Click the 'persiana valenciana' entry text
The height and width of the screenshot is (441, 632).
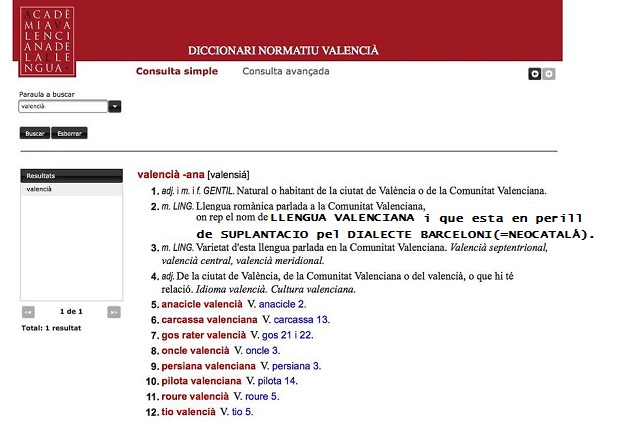(208, 366)
